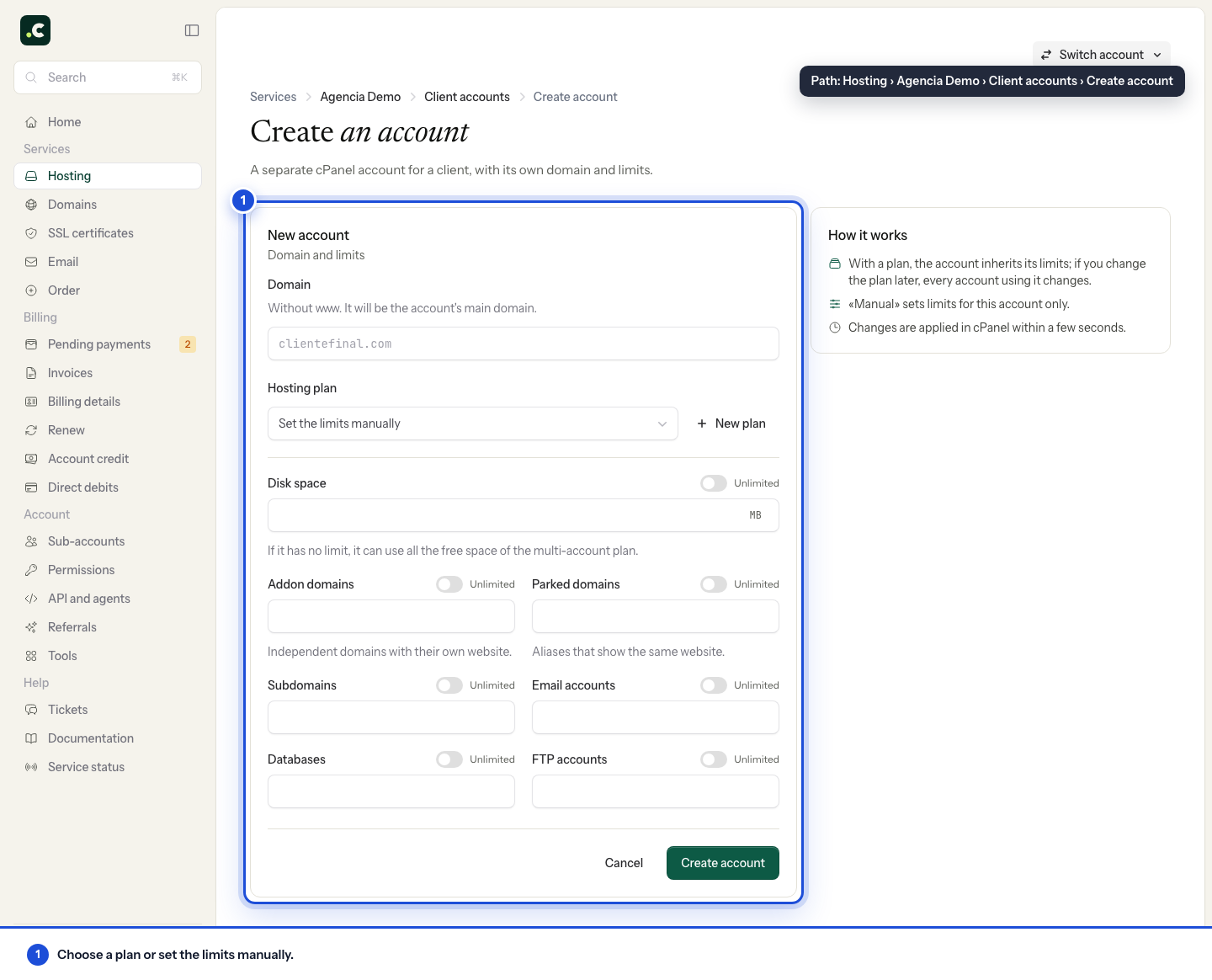The image size is (1212, 980).
Task: Click the New plan button
Action: pyautogui.click(x=731, y=423)
